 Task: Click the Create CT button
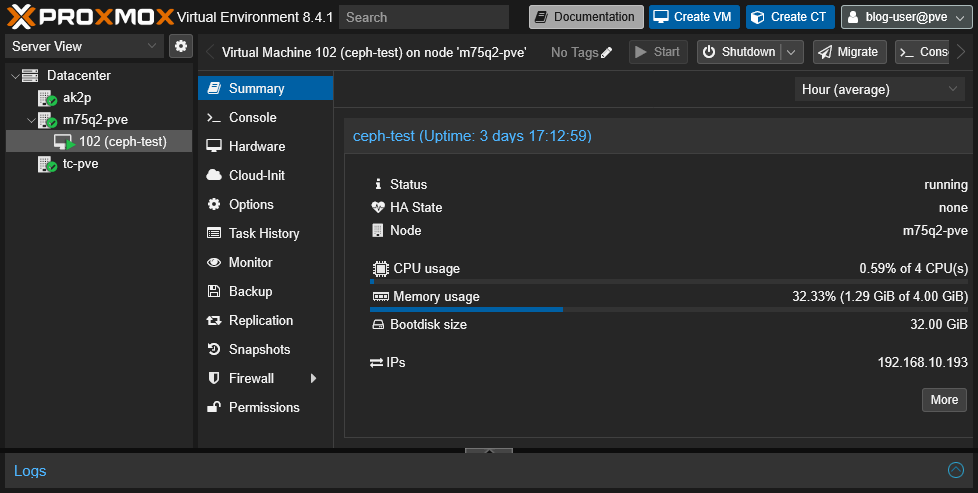(x=790, y=17)
